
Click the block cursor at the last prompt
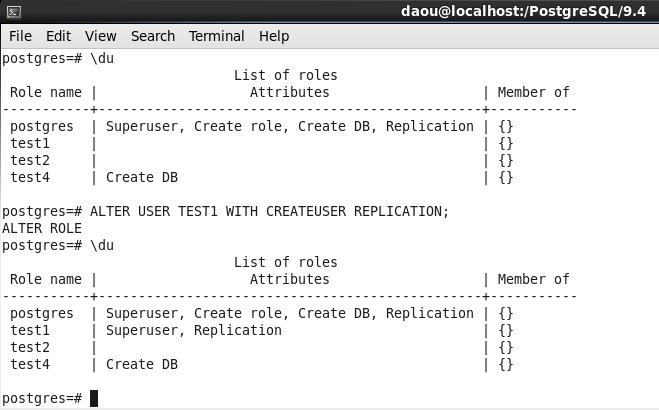click(94, 398)
